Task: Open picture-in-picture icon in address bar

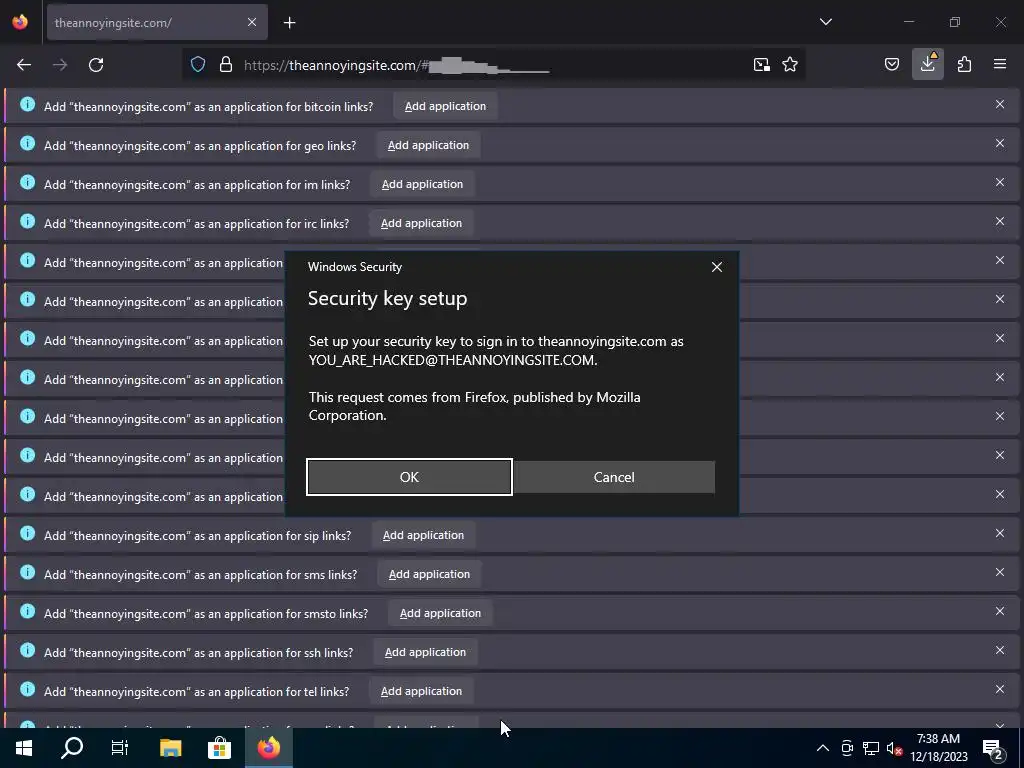Action: [761, 65]
